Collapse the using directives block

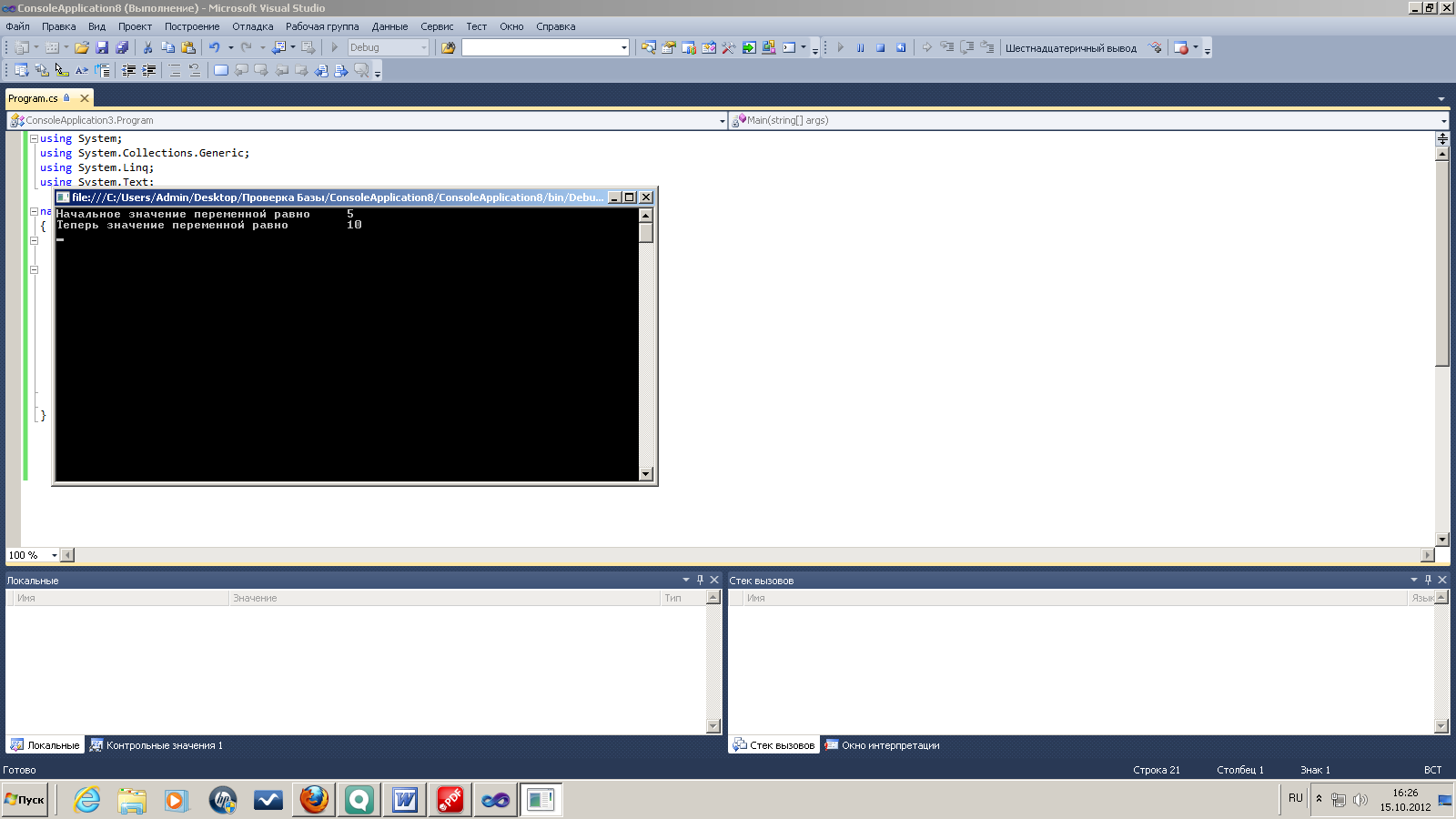point(34,138)
